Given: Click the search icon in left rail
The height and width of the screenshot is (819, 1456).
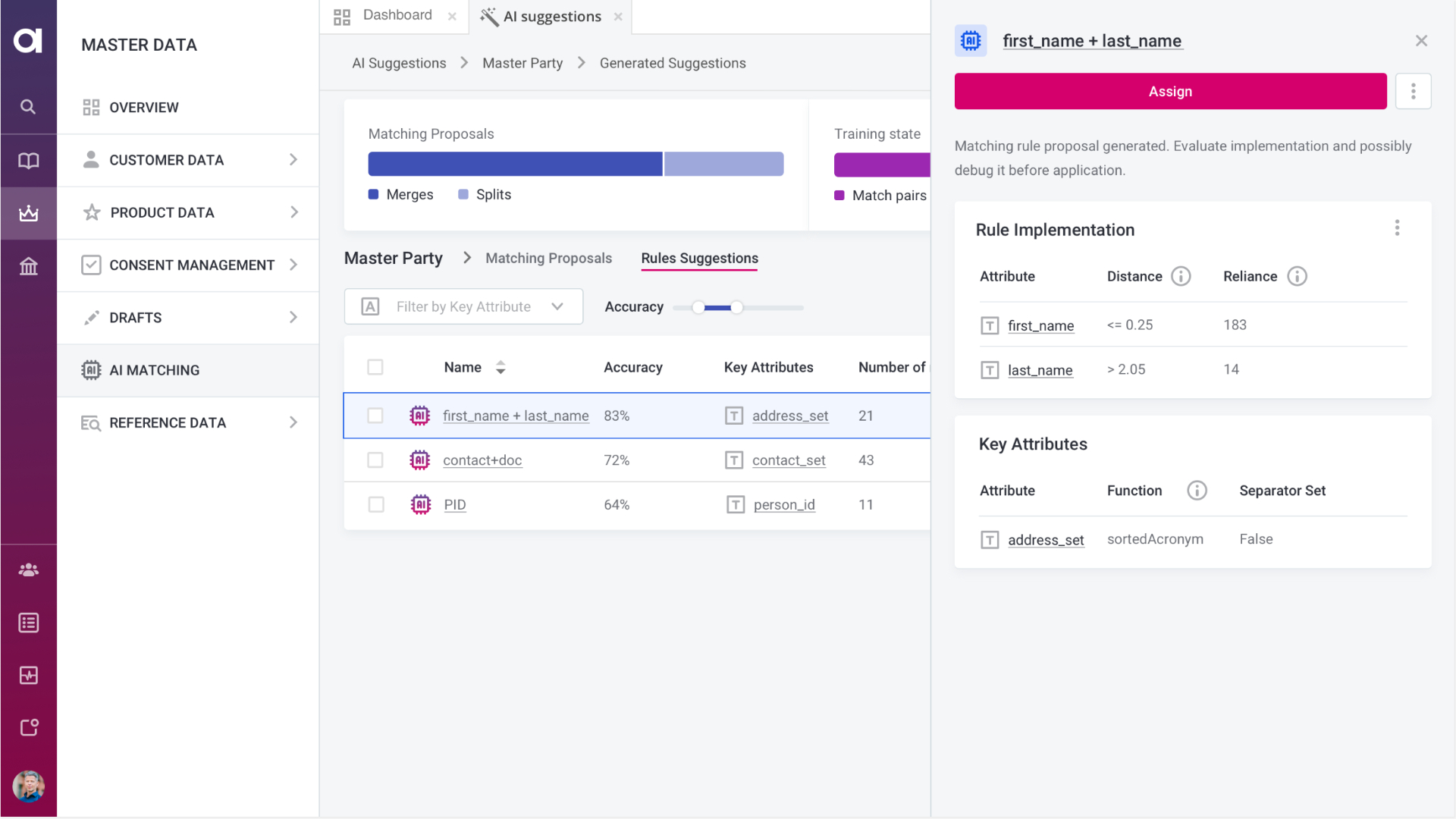Looking at the screenshot, I should click(28, 107).
